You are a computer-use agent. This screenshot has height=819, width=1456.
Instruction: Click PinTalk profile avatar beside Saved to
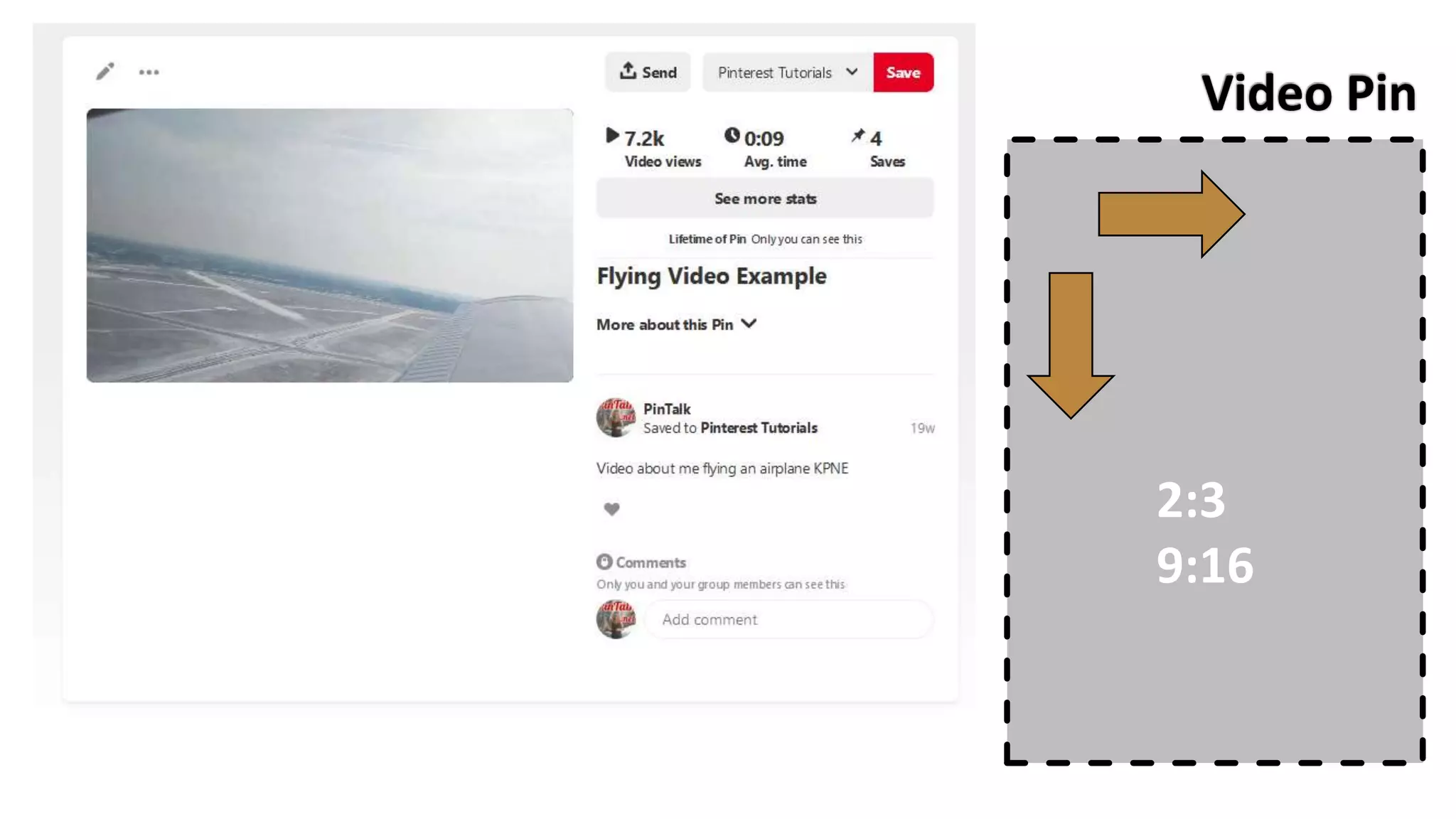pyautogui.click(x=616, y=417)
